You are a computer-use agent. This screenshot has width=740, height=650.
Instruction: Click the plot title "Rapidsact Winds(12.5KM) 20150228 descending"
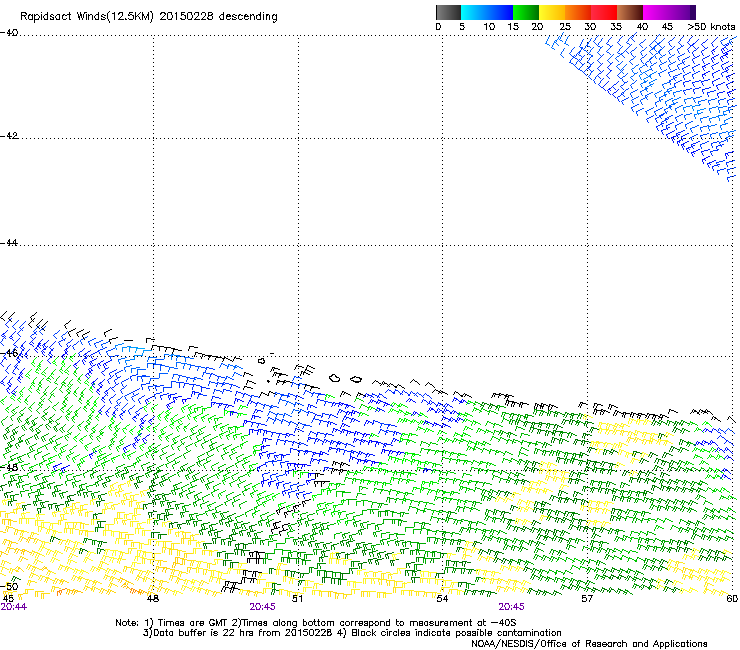pos(149,17)
